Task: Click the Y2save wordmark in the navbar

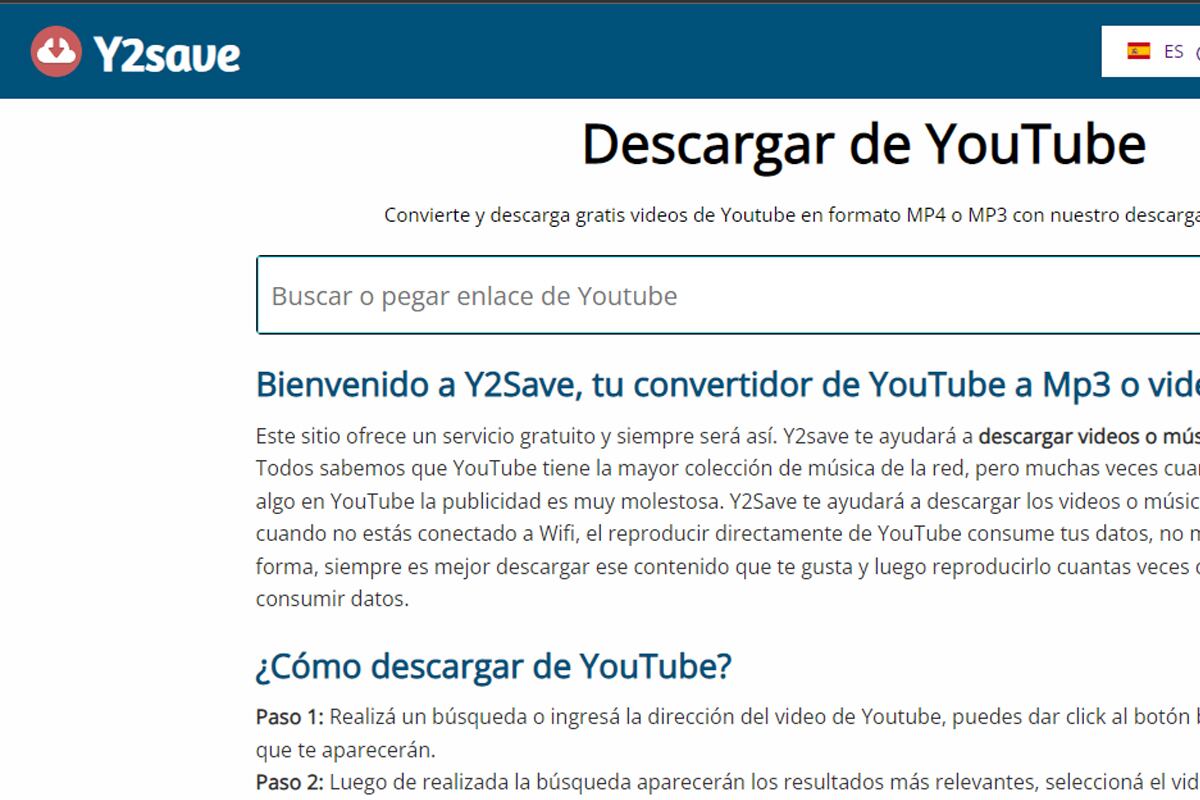Action: coord(165,54)
